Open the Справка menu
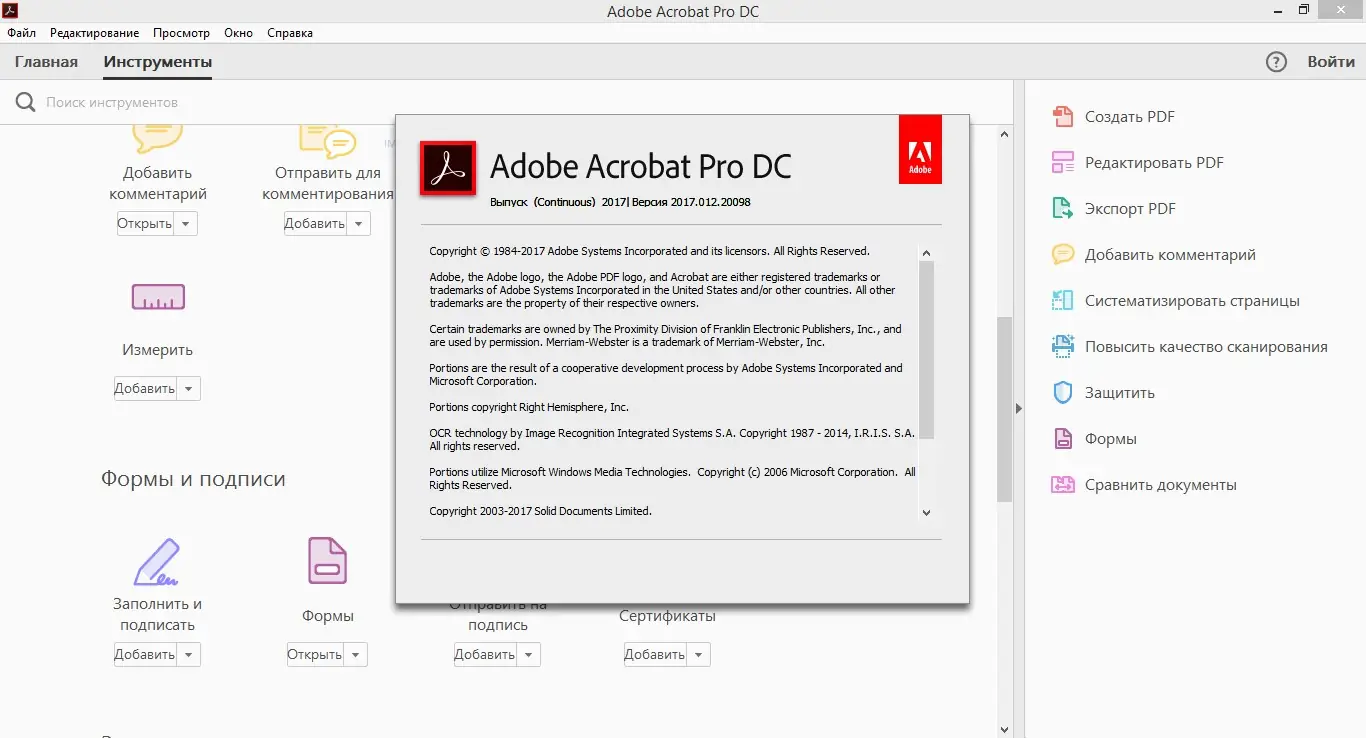1366x738 pixels. point(290,33)
